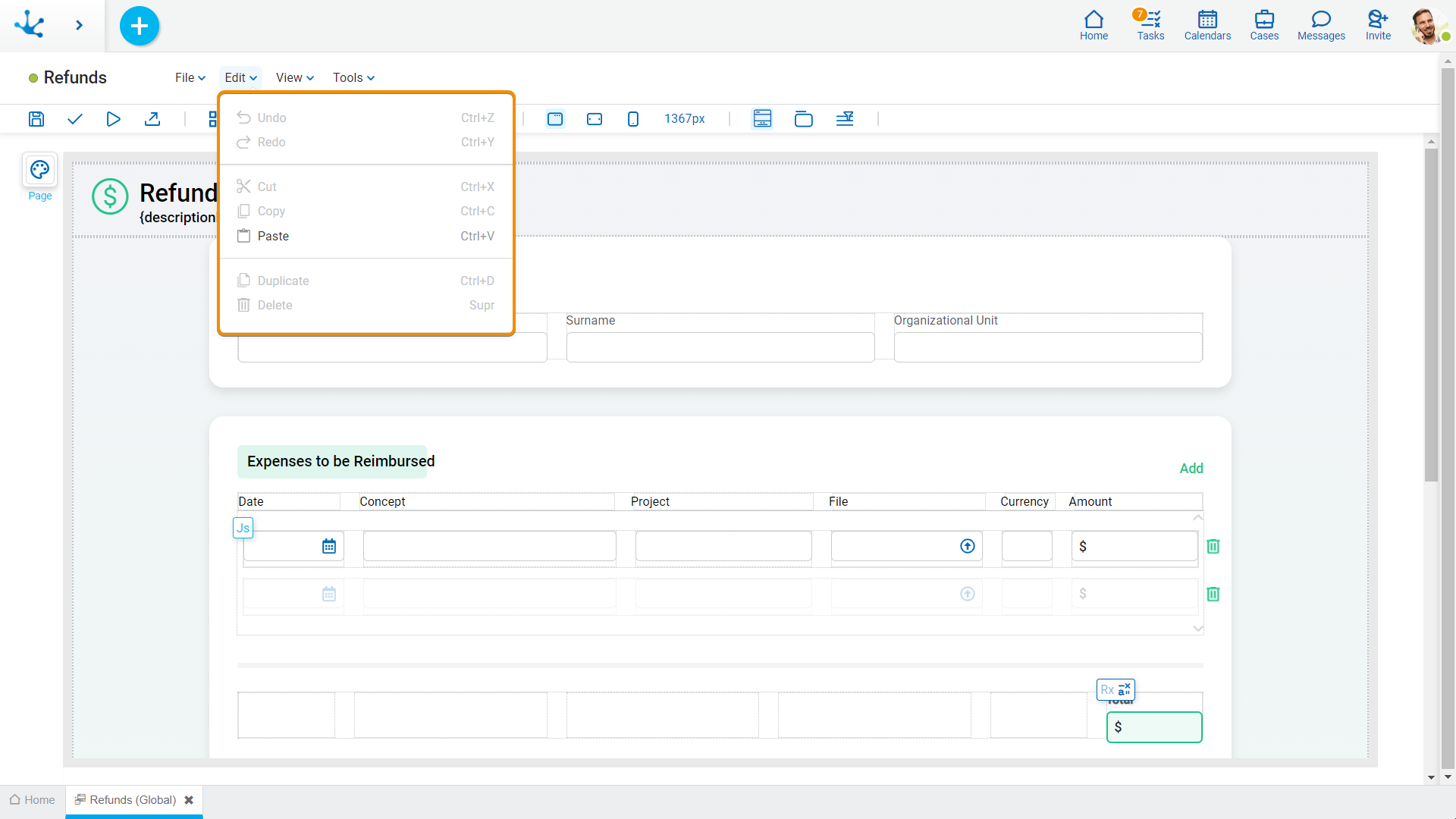Click the stacked containers icon in toolbar
This screenshot has width=1456, height=819.
click(x=803, y=119)
